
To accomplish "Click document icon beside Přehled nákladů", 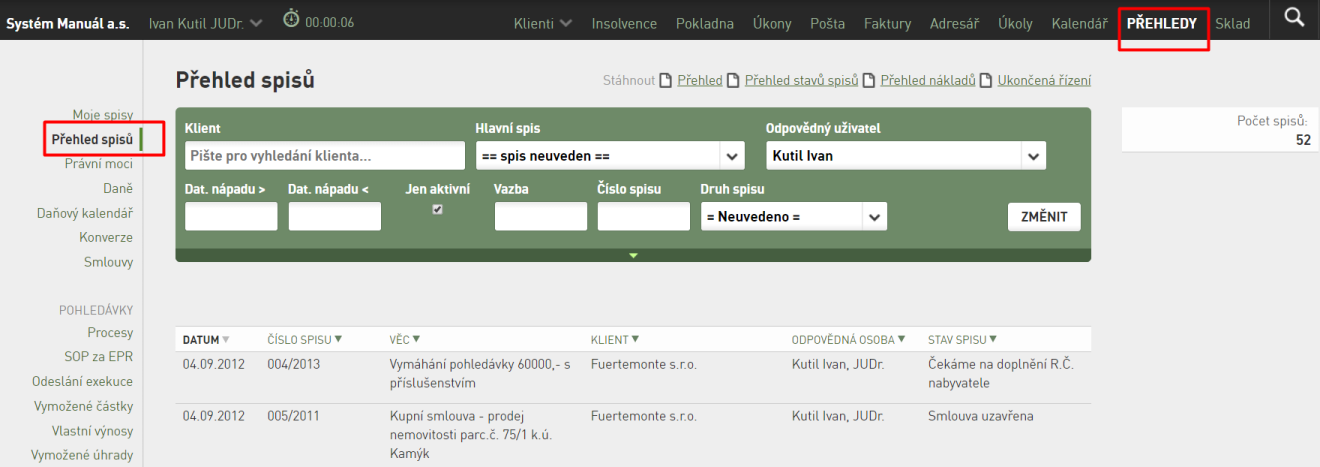I will point(870,80).
